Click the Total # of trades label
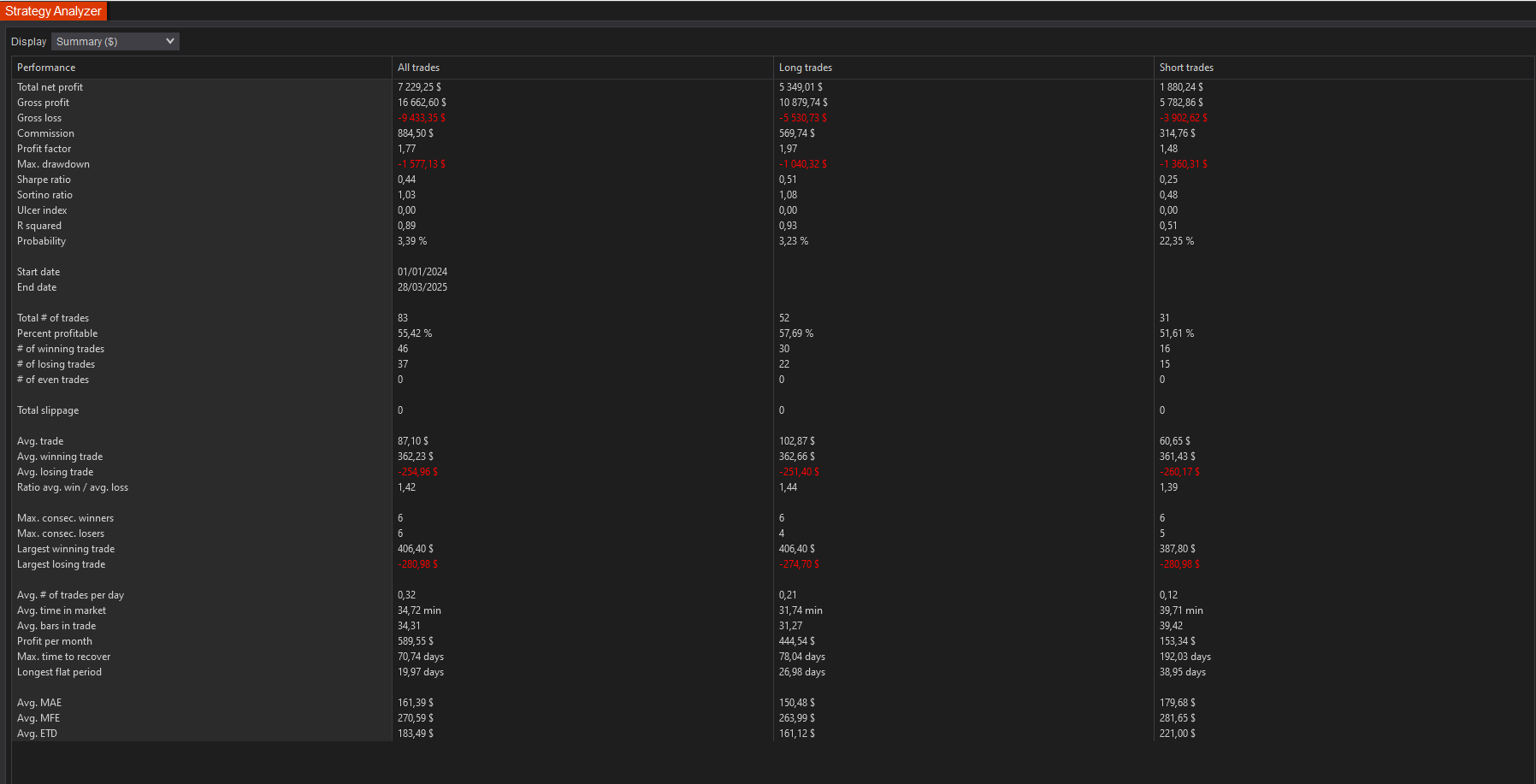Viewport: 1536px width, 784px height. pyautogui.click(x=53, y=318)
